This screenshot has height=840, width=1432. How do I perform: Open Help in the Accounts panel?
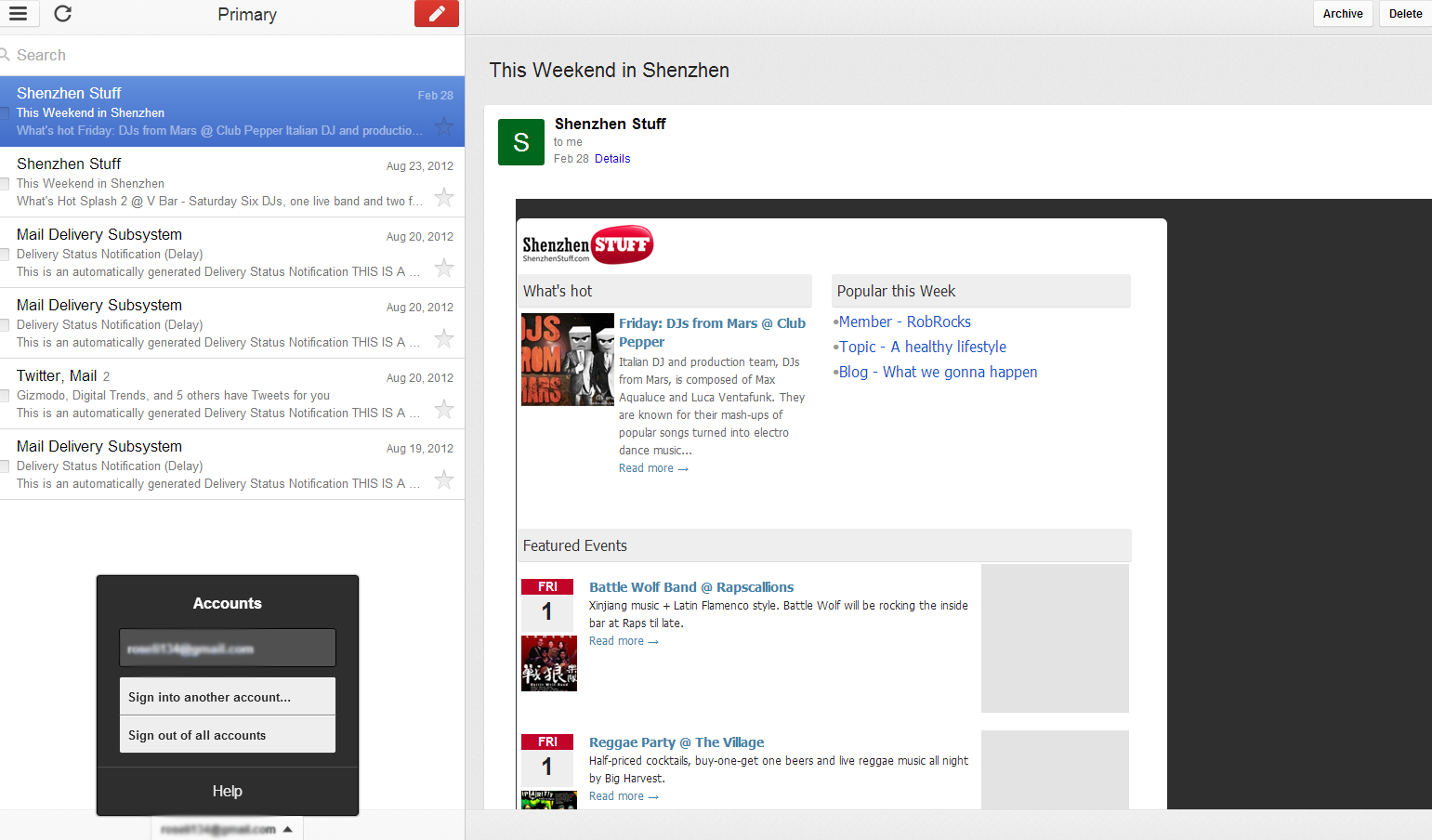point(228,791)
